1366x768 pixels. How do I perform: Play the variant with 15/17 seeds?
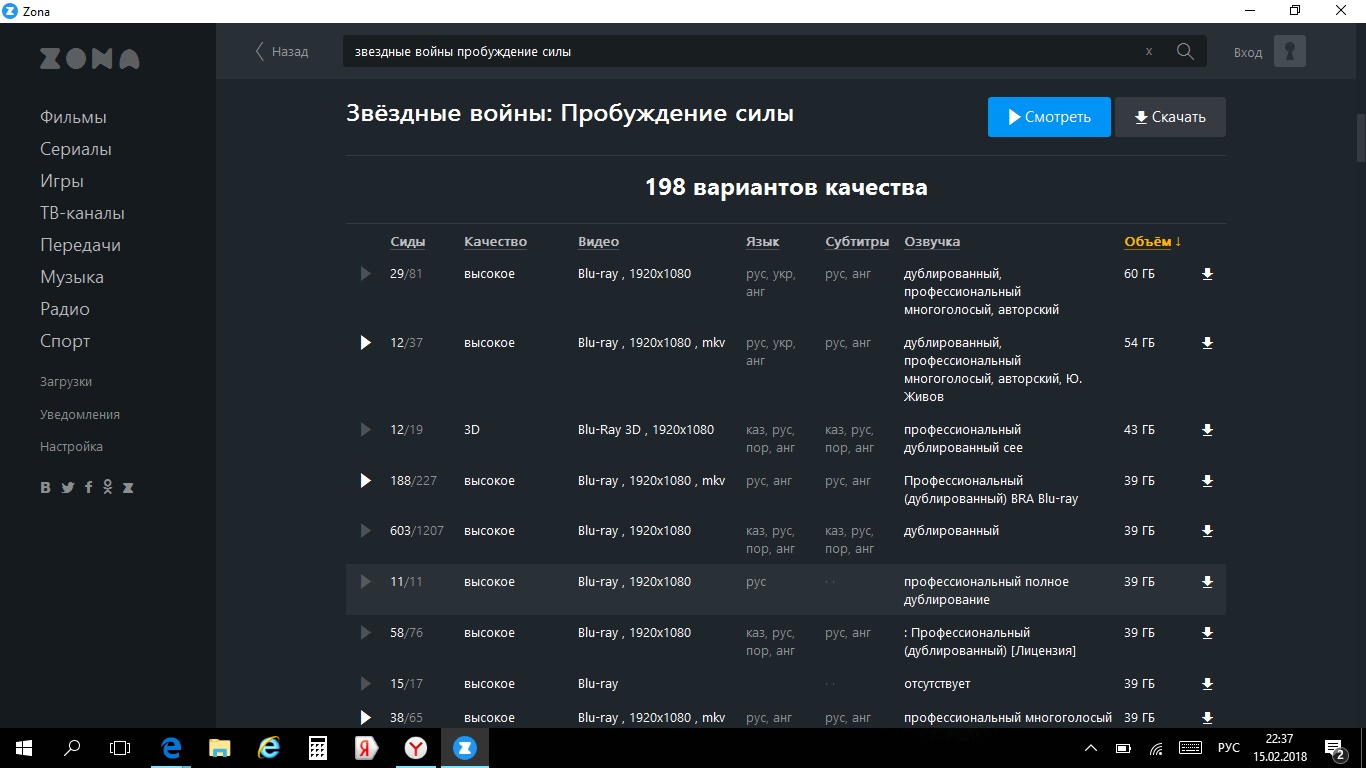click(365, 684)
